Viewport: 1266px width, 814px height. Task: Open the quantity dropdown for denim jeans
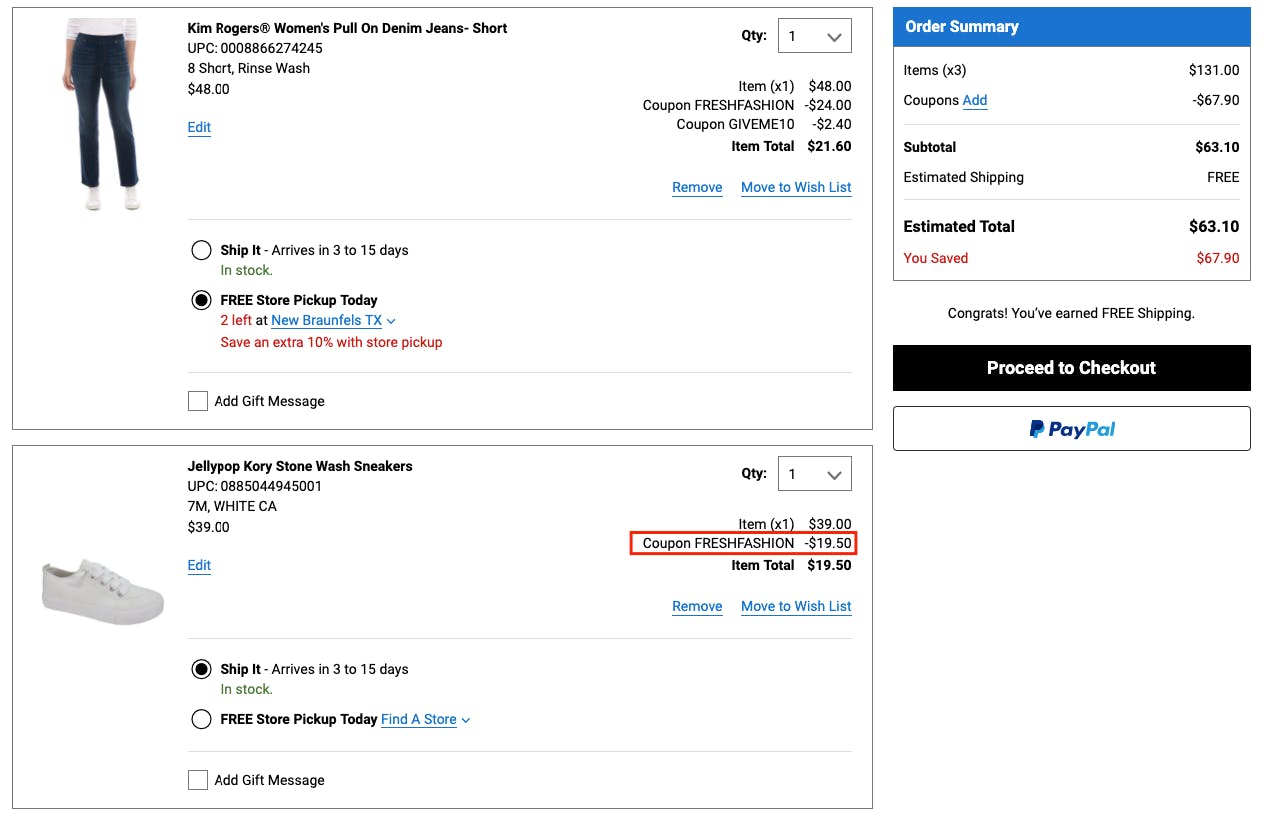814,36
